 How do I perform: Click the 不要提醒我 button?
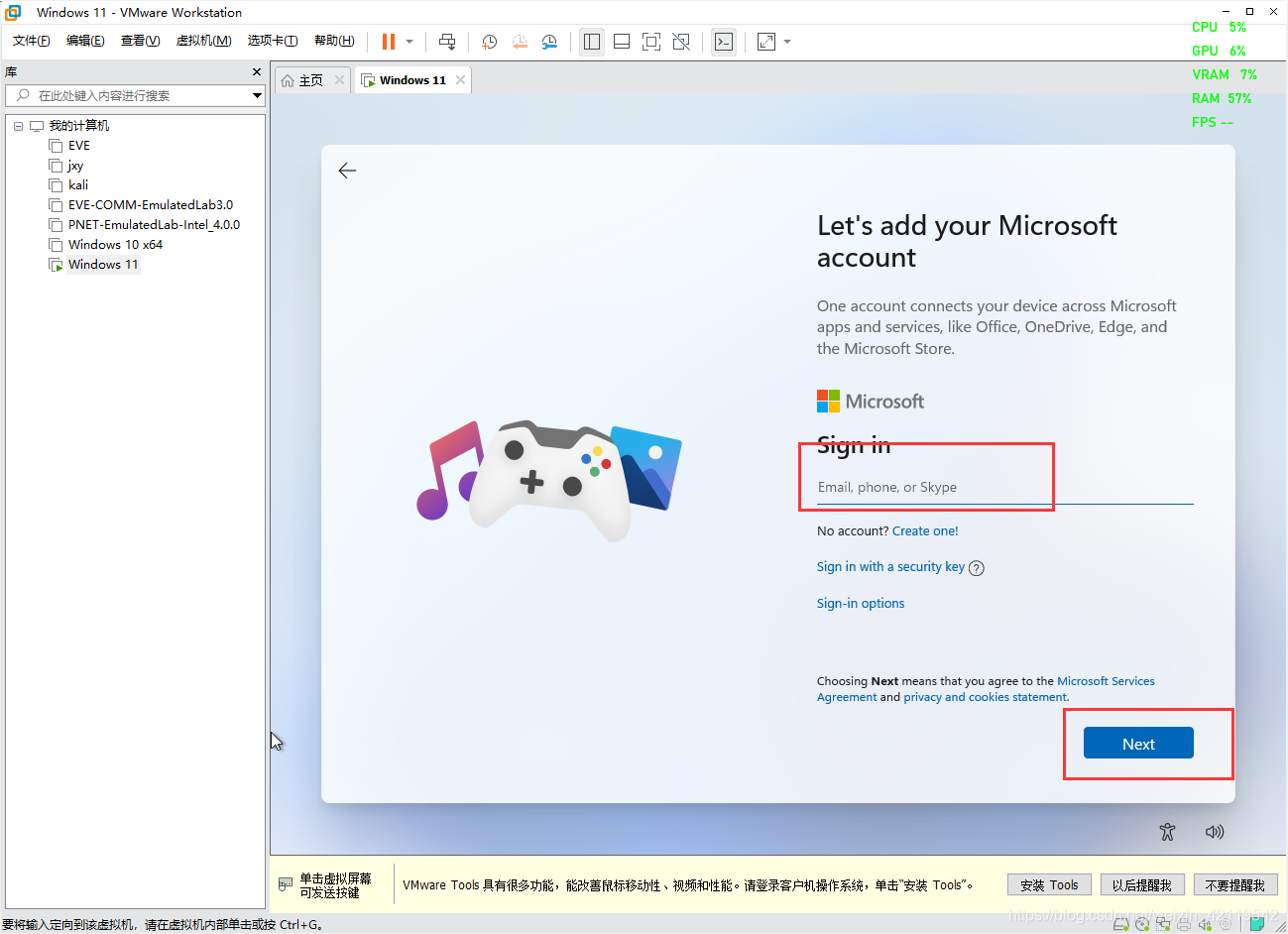click(x=1235, y=885)
